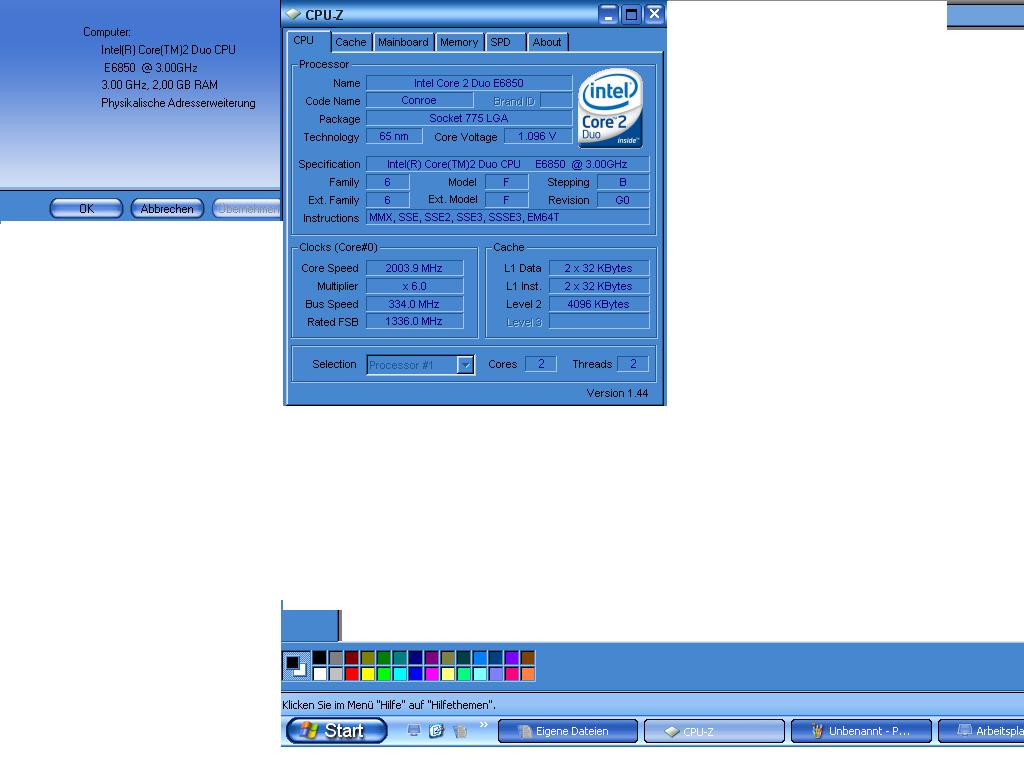Pick the white color swatch

[319, 673]
